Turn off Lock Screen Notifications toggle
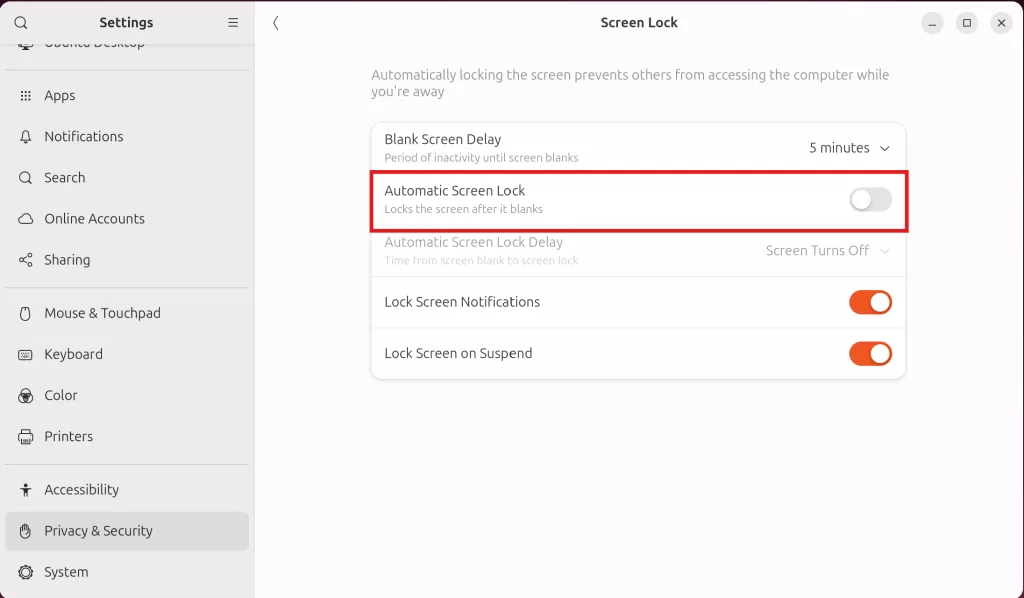Viewport: 1024px width, 598px height. pos(870,302)
